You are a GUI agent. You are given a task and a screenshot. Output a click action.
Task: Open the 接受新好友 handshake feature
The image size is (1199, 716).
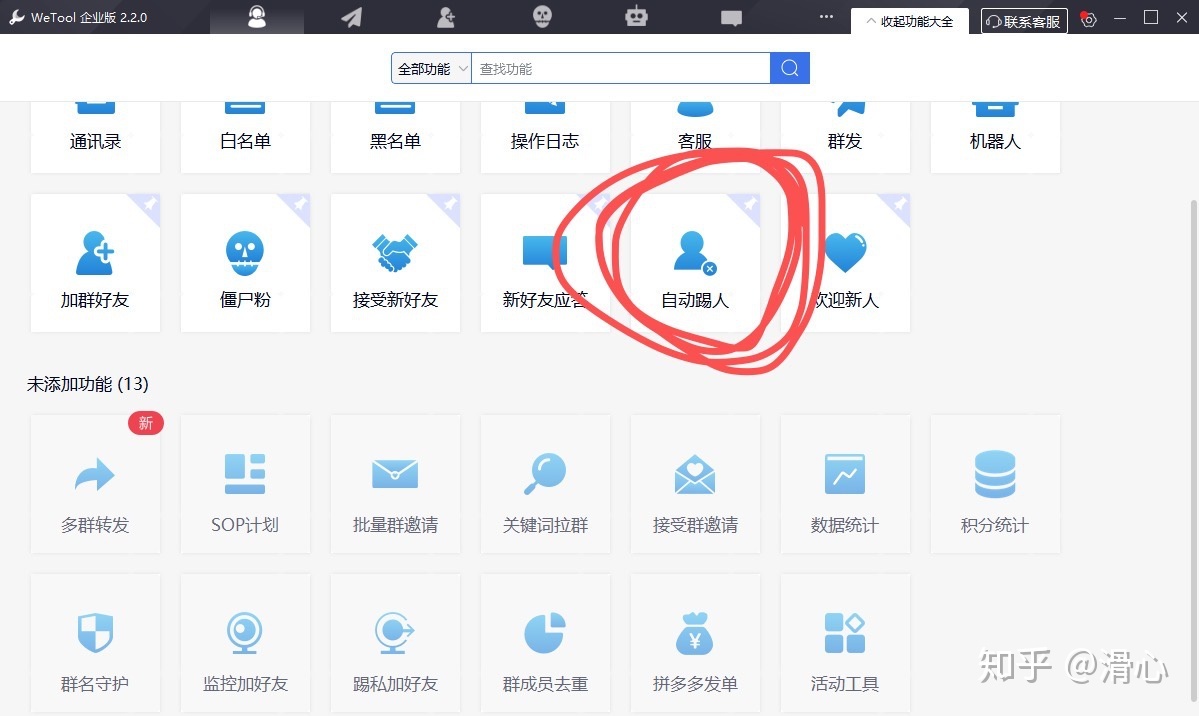coord(395,263)
